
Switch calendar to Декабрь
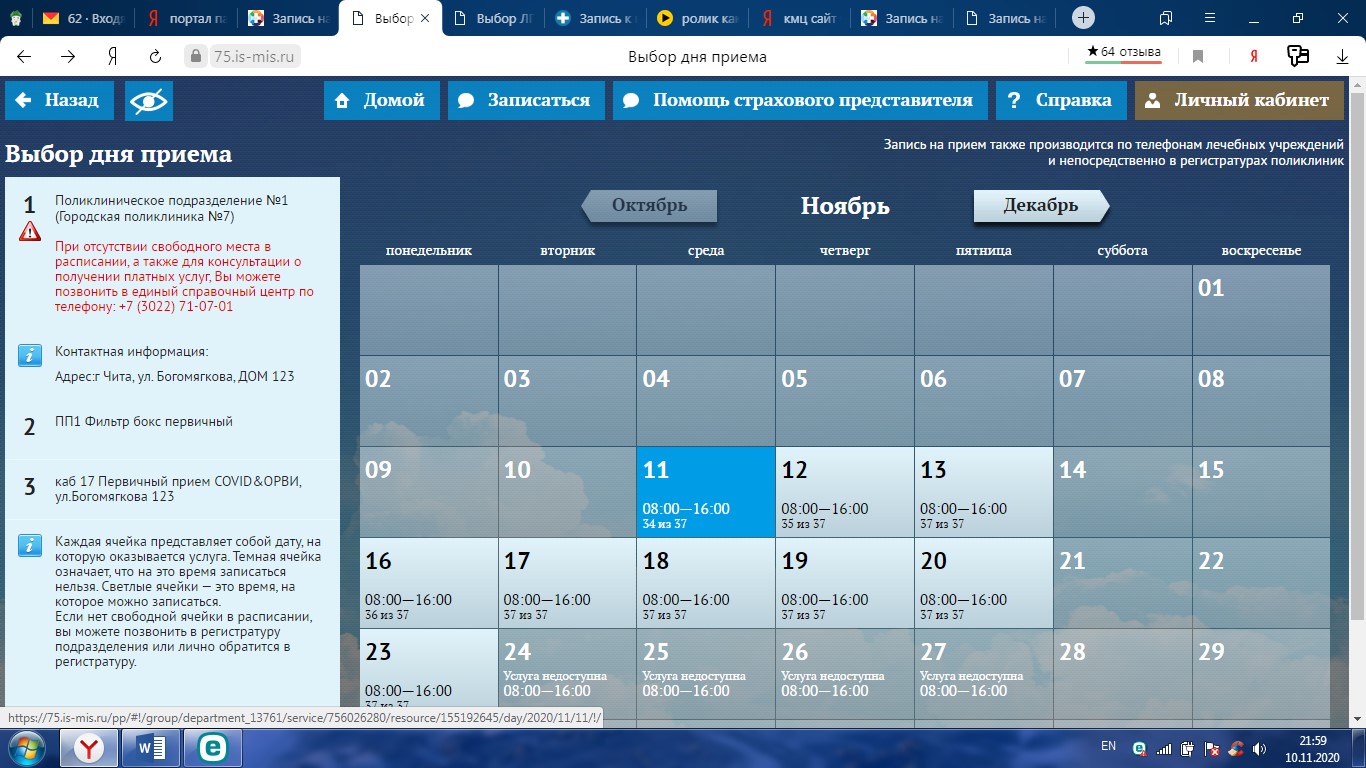point(1041,206)
